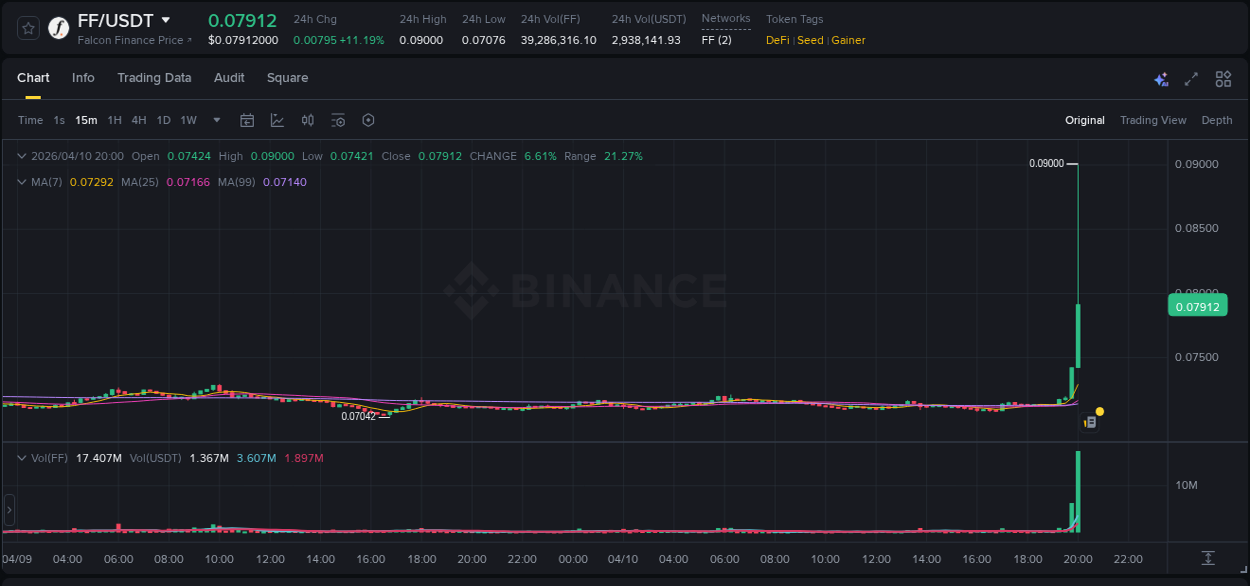Open the chart settings hexagon icon
1250x586 pixels.
368,120
